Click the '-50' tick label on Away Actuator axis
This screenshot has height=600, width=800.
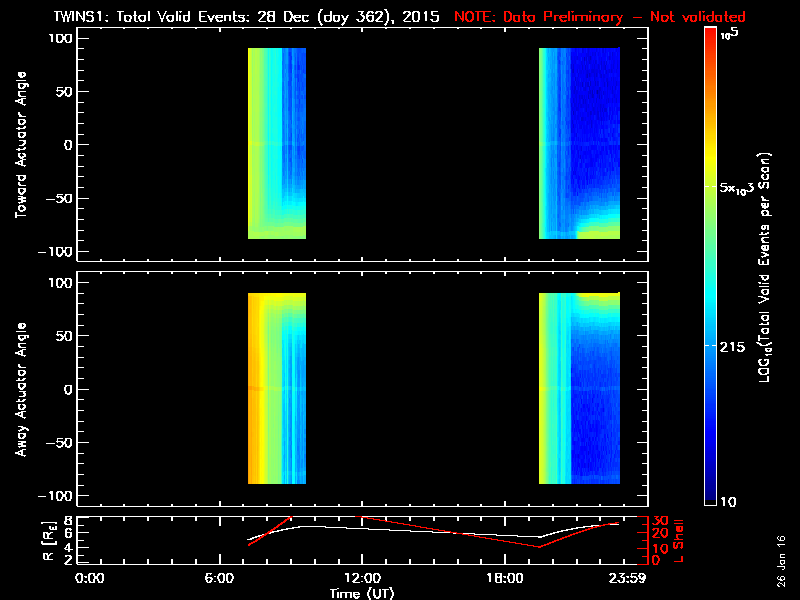pyautogui.click(x=60, y=443)
